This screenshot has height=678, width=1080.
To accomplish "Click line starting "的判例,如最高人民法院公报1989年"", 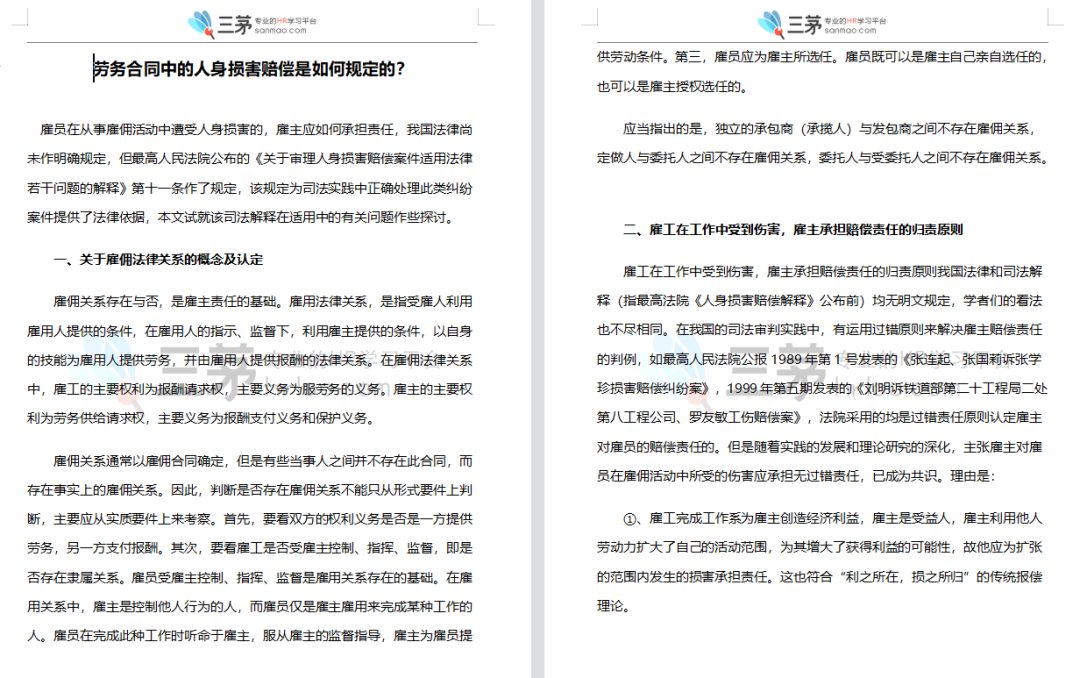I will click(820, 359).
